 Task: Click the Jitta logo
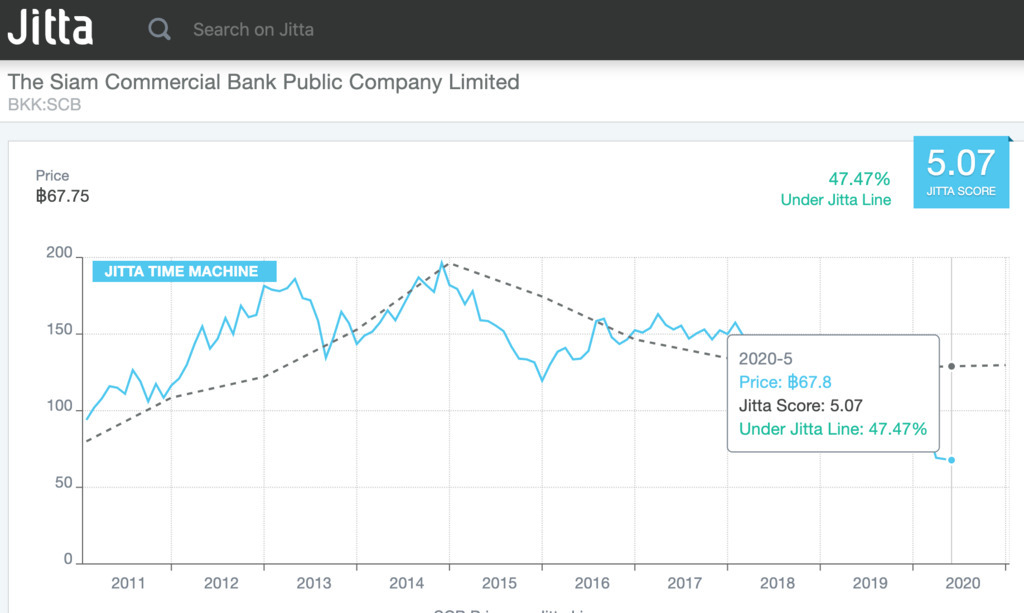click(50, 28)
